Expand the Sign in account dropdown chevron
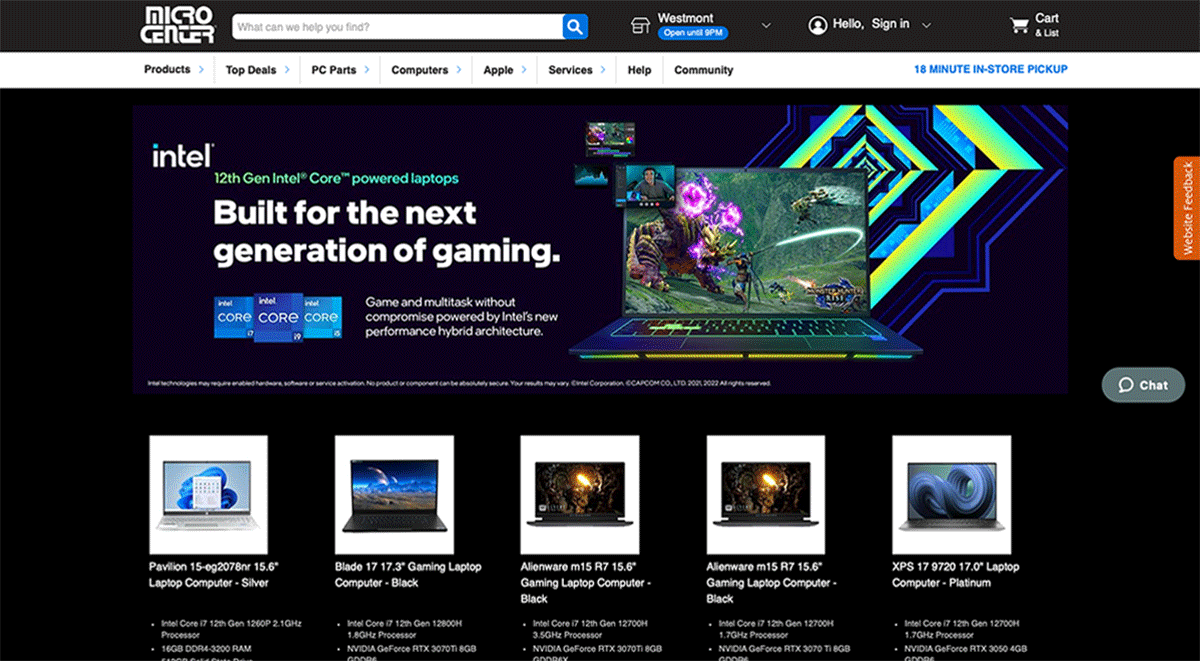1200x661 pixels. click(x=926, y=25)
